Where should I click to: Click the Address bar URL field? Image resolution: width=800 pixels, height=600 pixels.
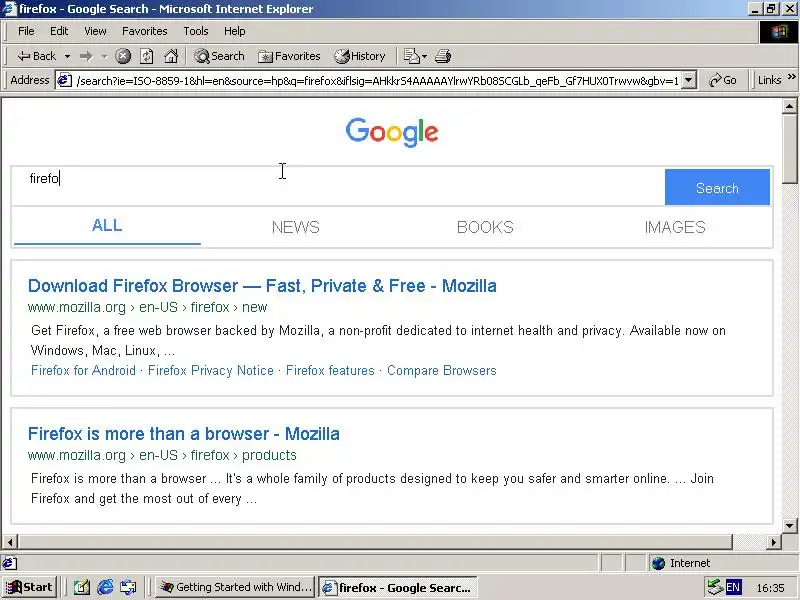click(x=377, y=81)
